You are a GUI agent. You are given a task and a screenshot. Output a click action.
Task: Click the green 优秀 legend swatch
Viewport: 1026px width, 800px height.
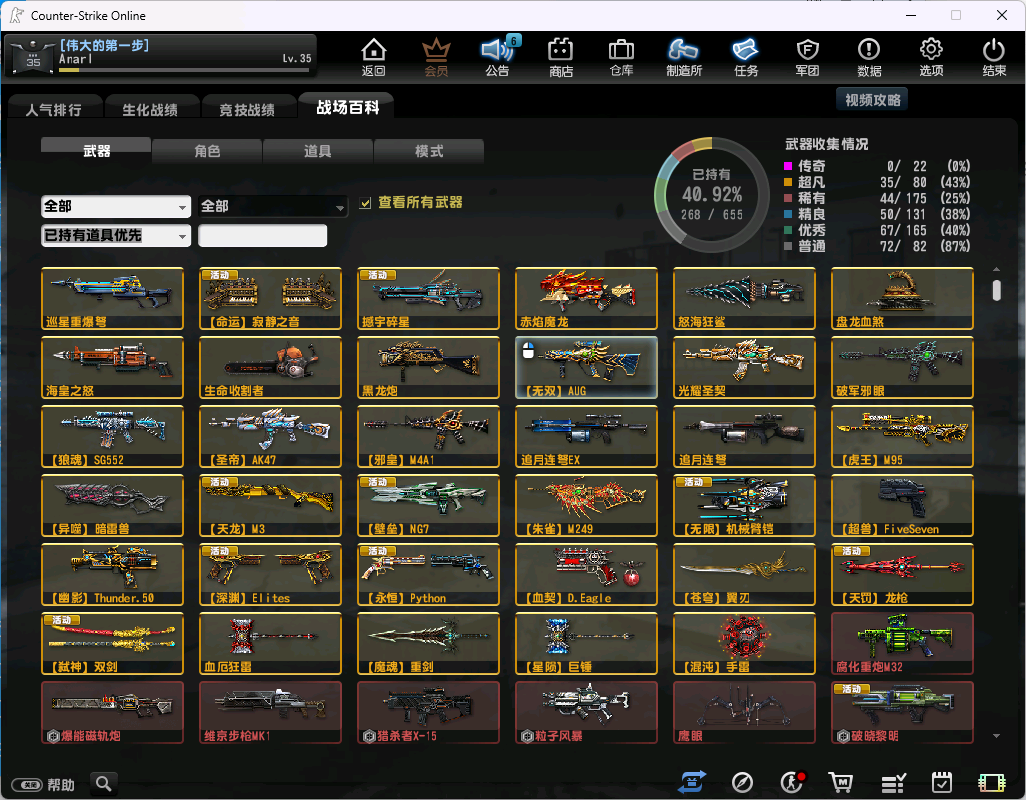click(x=788, y=230)
